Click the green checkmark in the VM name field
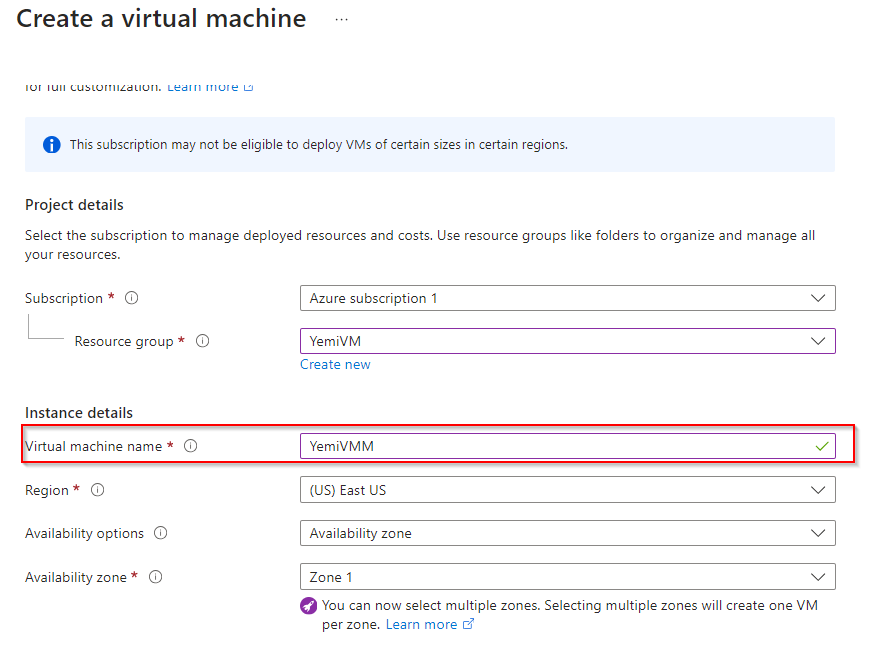Viewport: 881px width, 663px height. pos(822,446)
